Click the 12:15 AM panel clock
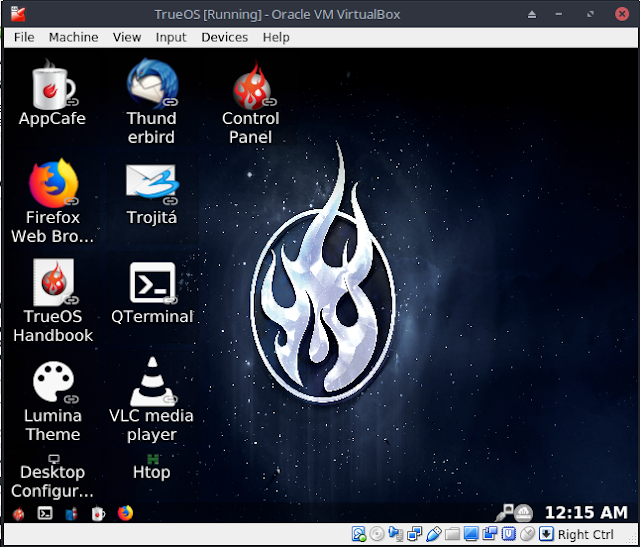Image resolution: width=640 pixels, height=547 pixels. [x=586, y=513]
